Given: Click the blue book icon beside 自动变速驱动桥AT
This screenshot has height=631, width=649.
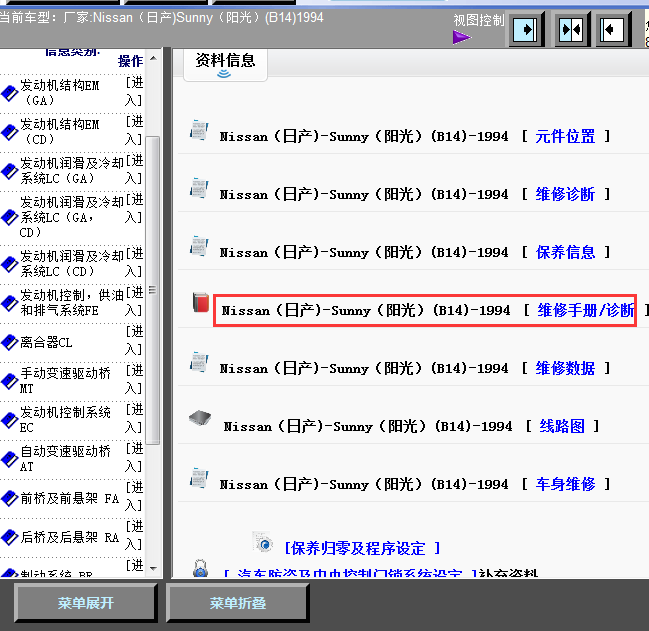Looking at the screenshot, I should [9, 459].
